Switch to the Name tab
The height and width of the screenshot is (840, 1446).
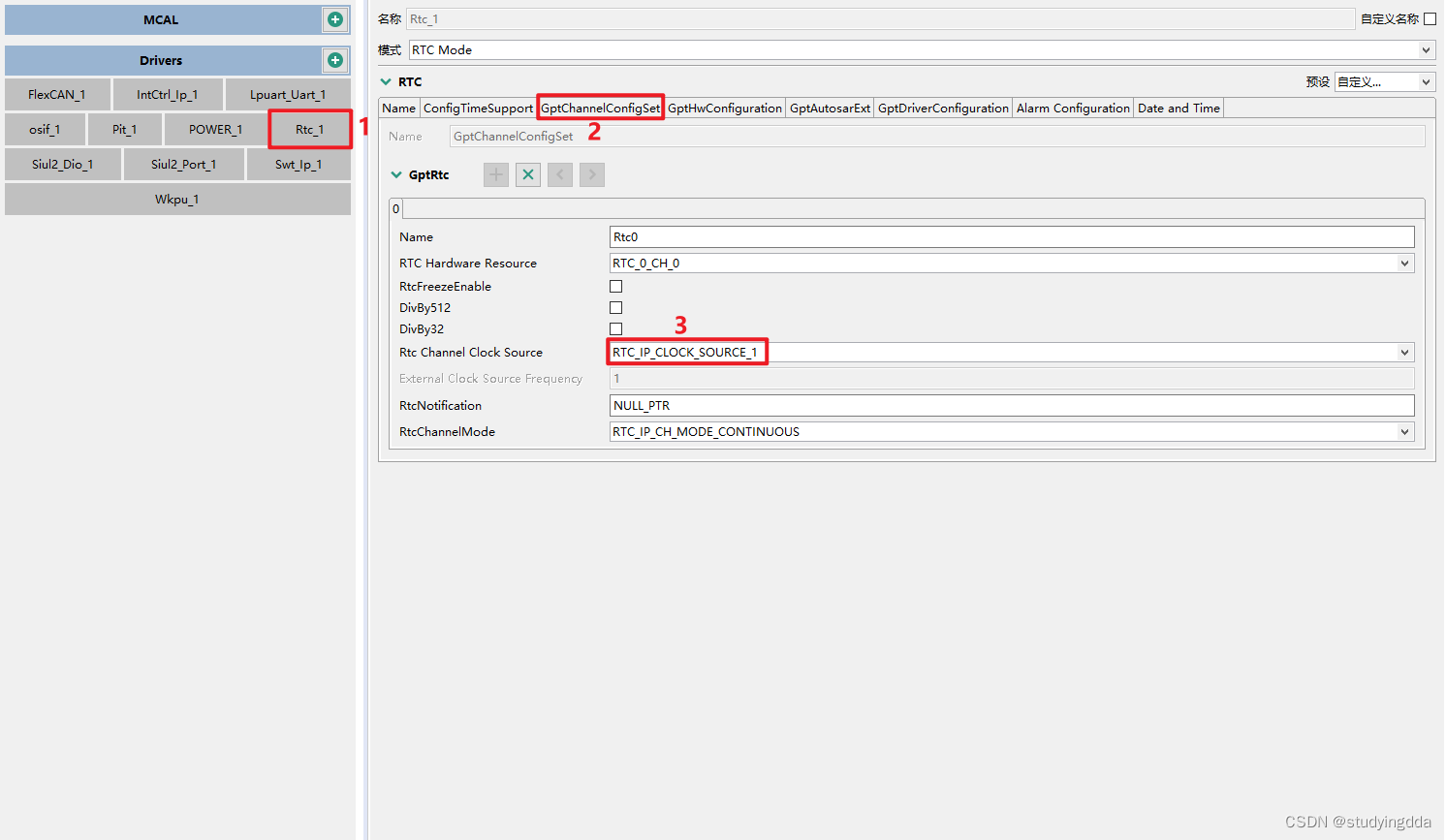coord(398,109)
